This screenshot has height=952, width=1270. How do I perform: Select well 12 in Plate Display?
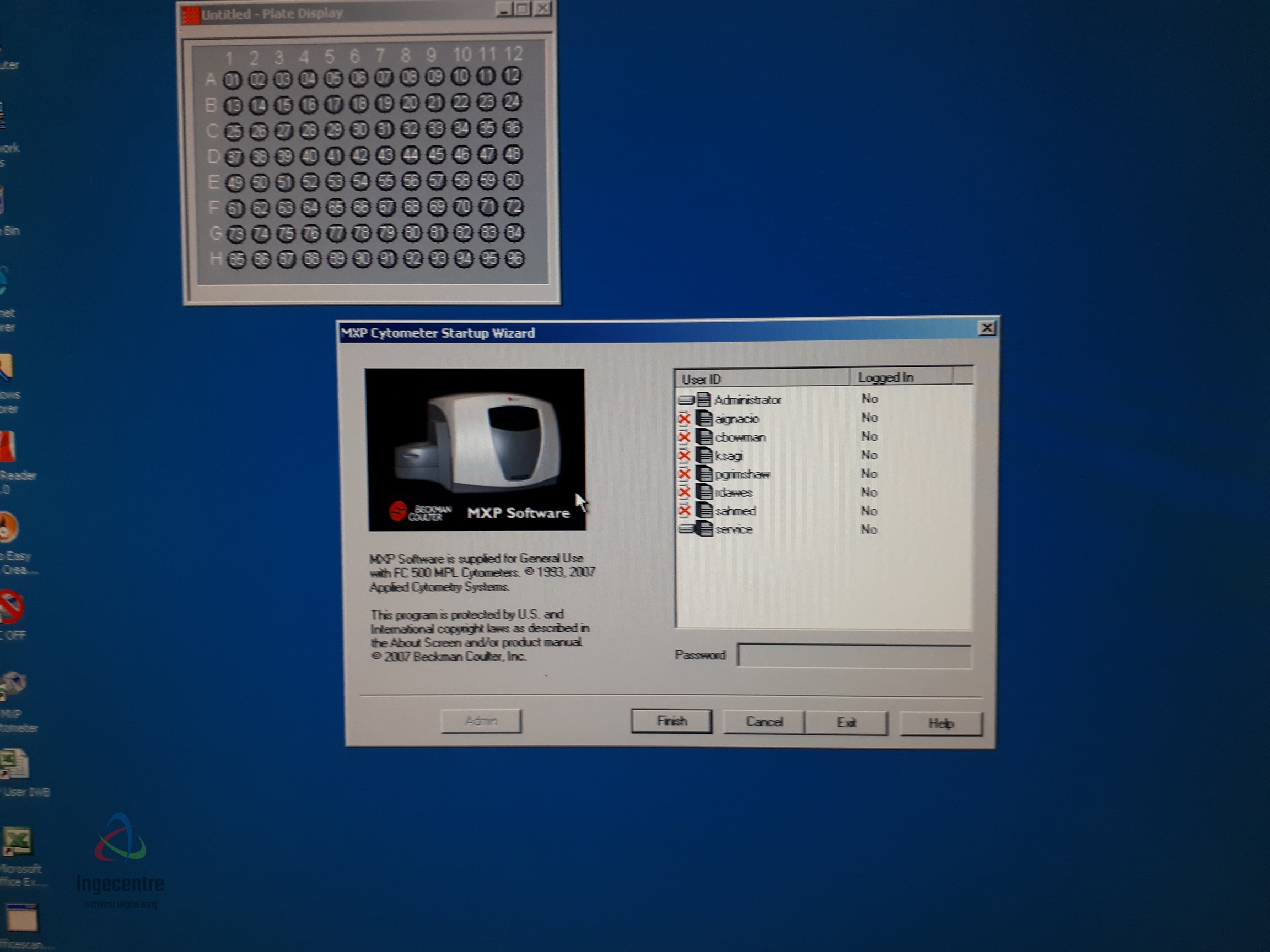pos(512,75)
